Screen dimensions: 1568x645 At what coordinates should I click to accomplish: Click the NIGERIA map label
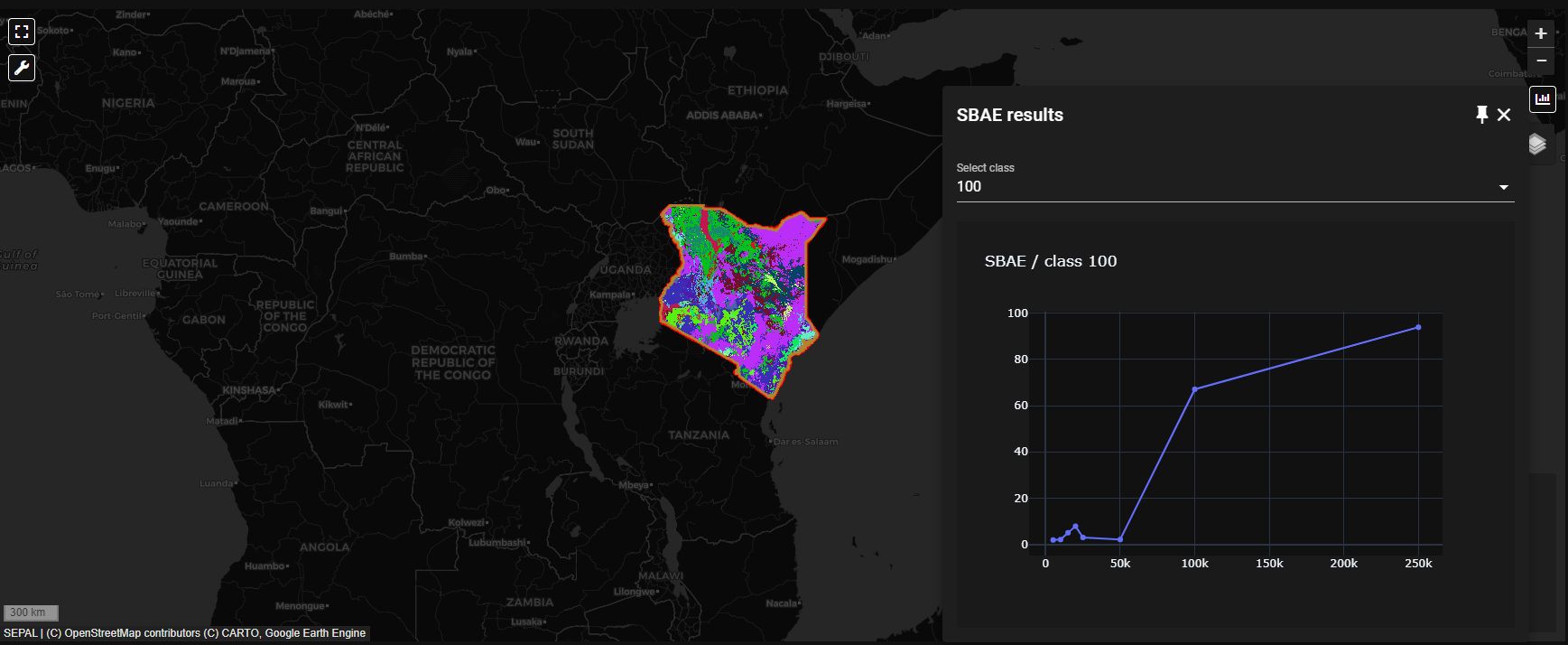coord(128,103)
